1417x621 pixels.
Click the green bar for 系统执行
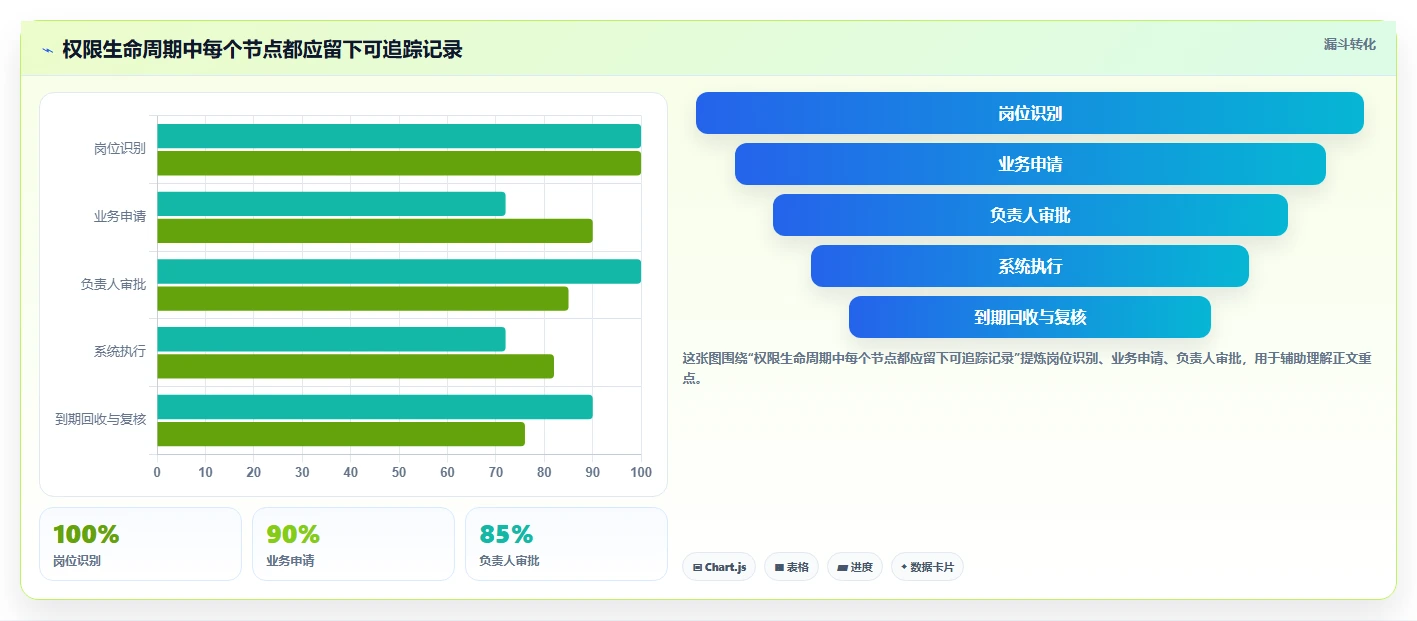tap(355, 366)
